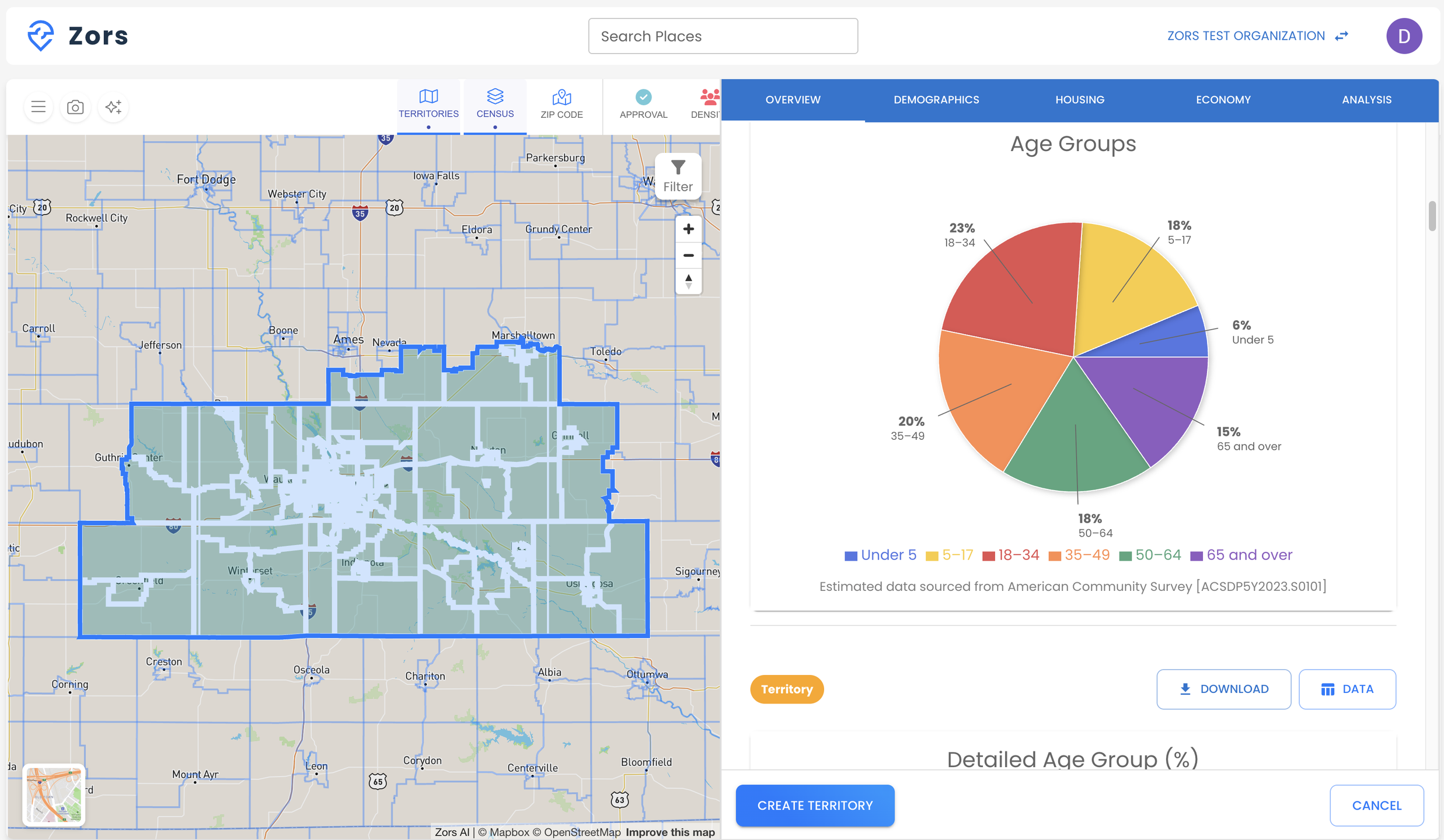
Task: Open the D user avatar menu
Action: click(x=1404, y=36)
